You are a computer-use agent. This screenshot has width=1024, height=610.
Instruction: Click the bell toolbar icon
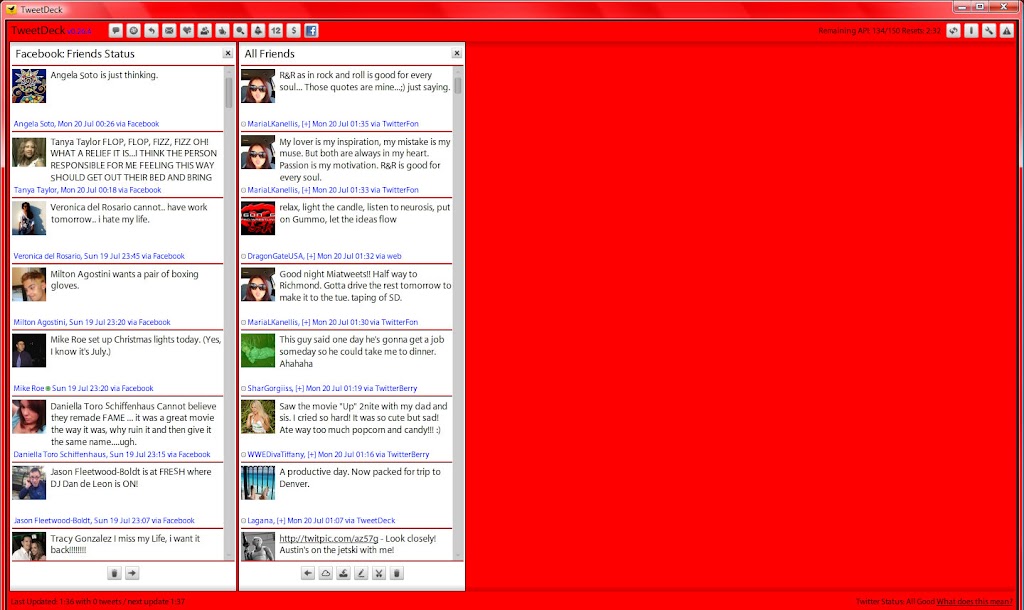258,31
